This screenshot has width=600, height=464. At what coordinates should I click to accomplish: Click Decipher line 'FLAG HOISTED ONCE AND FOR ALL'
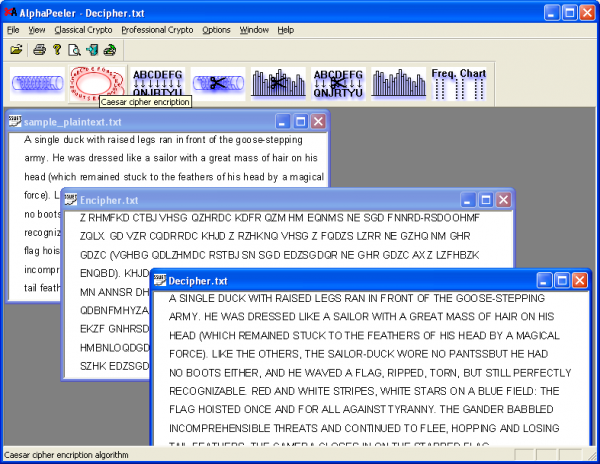(361, 409)
